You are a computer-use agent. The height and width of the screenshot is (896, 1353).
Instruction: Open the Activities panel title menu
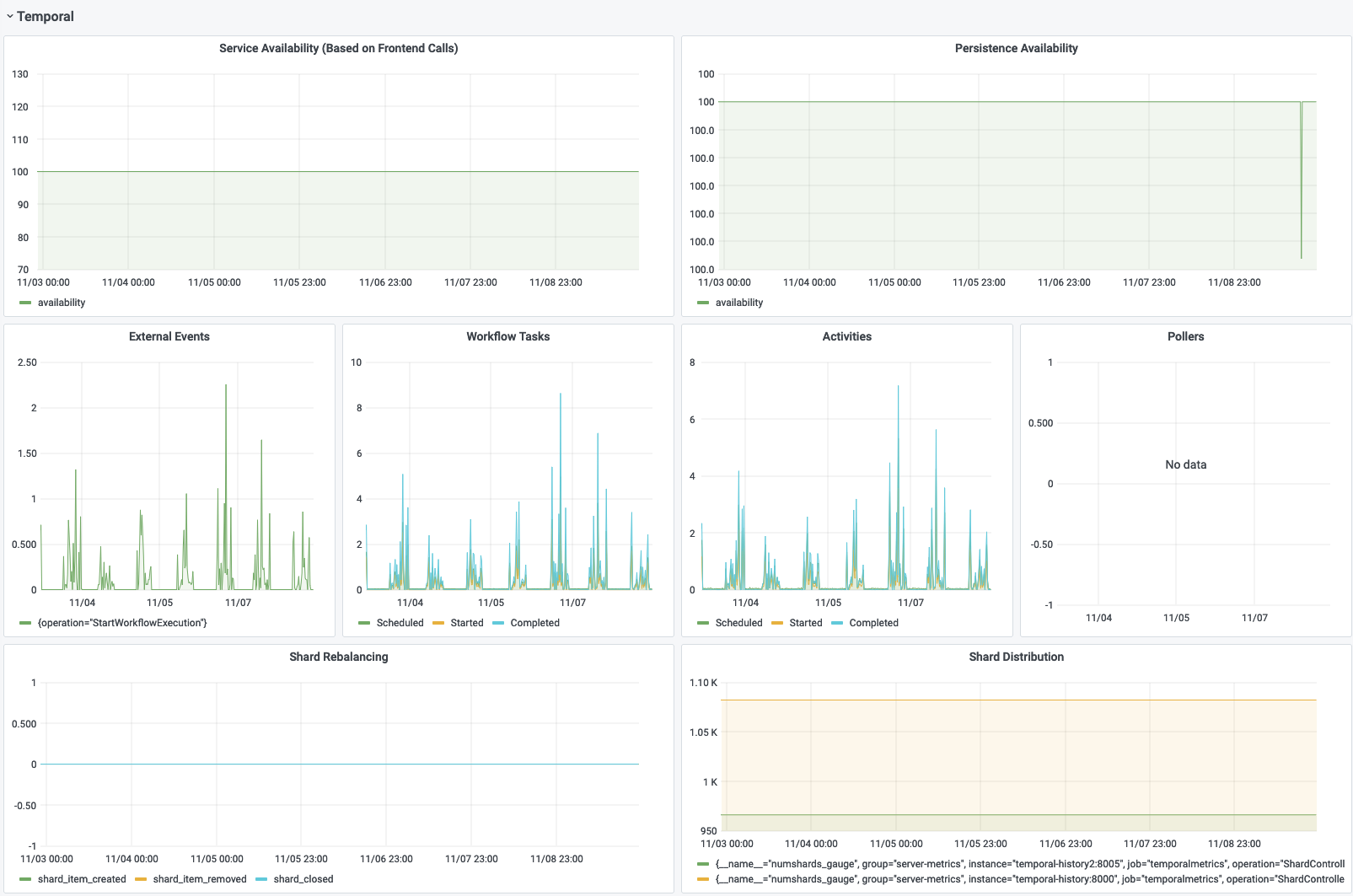pyautogui.click(x=847, y=336)
